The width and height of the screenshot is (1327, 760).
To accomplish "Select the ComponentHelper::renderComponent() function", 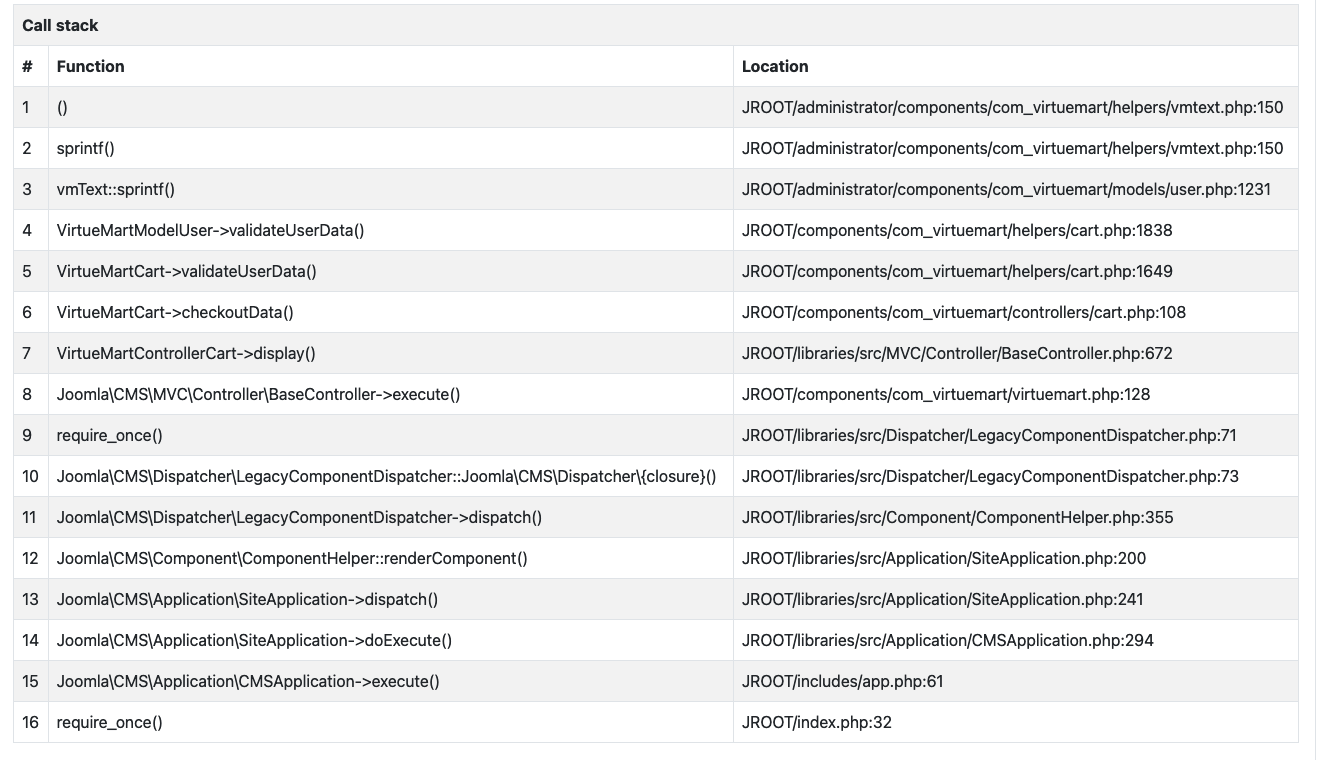I will (292, 558).
